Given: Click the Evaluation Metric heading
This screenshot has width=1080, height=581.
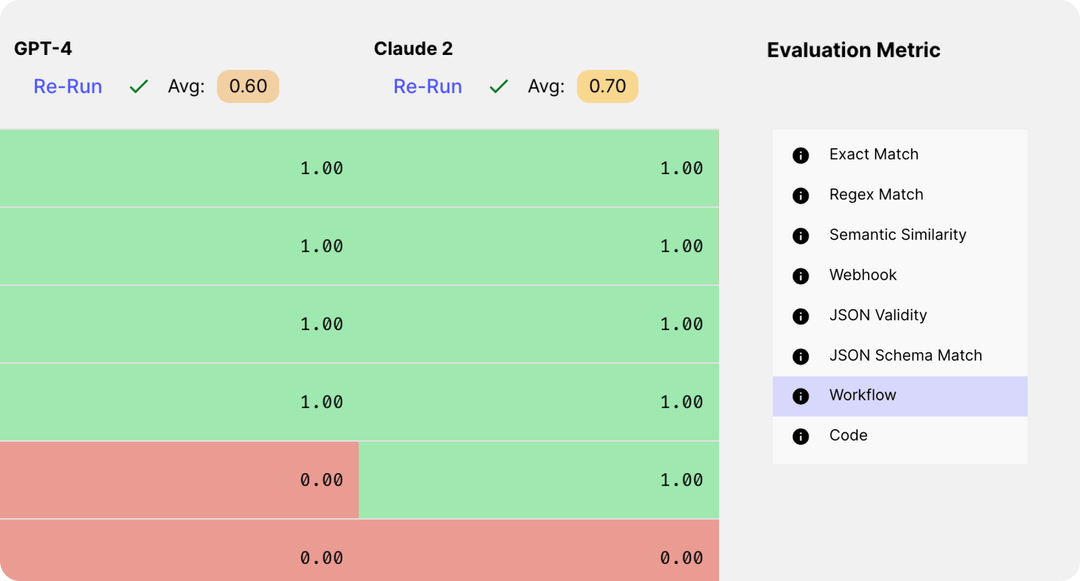Looking at the screenshot, I should point(853,50).
